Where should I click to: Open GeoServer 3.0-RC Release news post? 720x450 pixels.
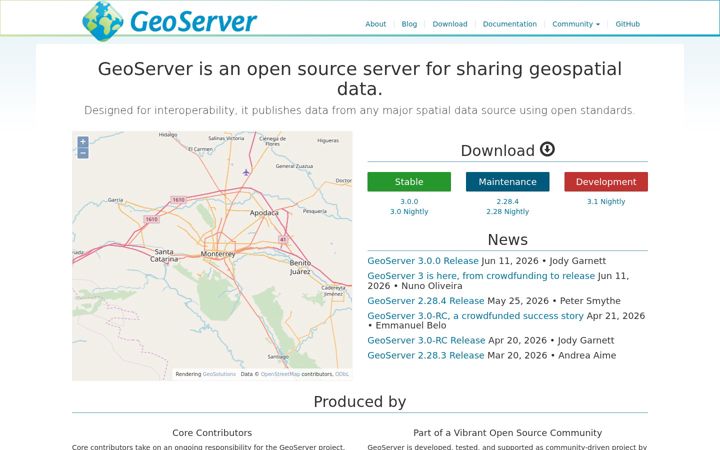pyautogui.click(x=426, y=340)
